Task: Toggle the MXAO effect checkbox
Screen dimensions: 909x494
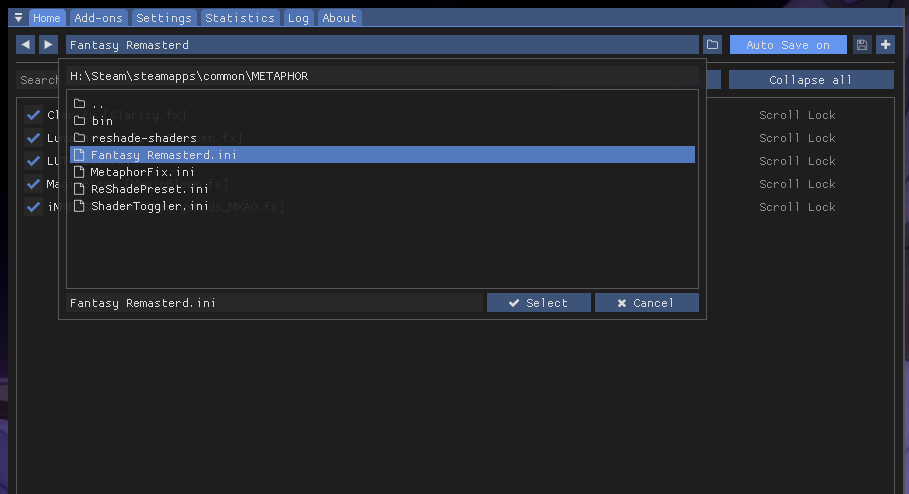Action: (33, 207)
